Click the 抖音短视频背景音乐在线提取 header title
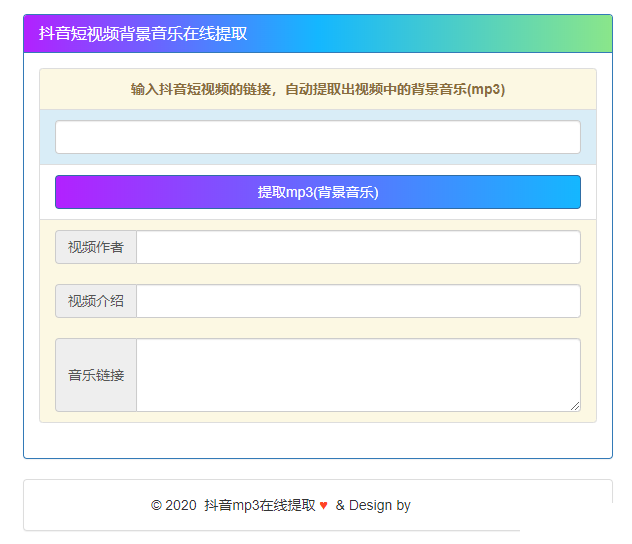632x544 pixels. (x=143, y=33)
